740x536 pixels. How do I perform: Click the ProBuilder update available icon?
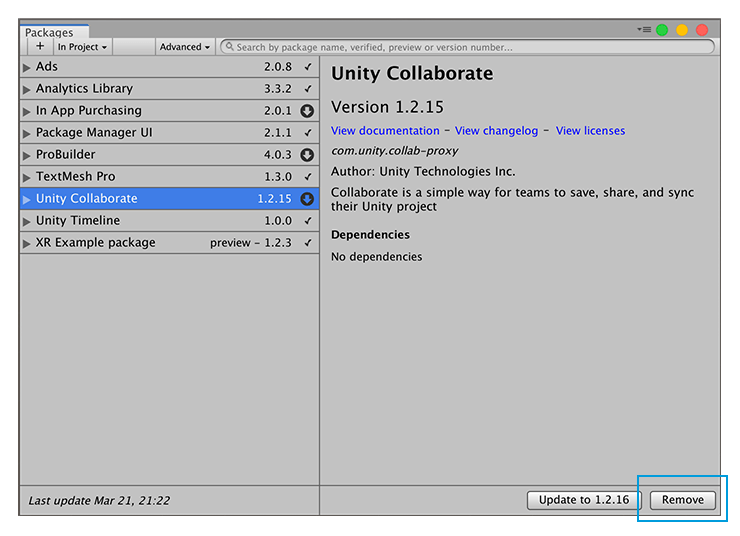pos(307,155)
